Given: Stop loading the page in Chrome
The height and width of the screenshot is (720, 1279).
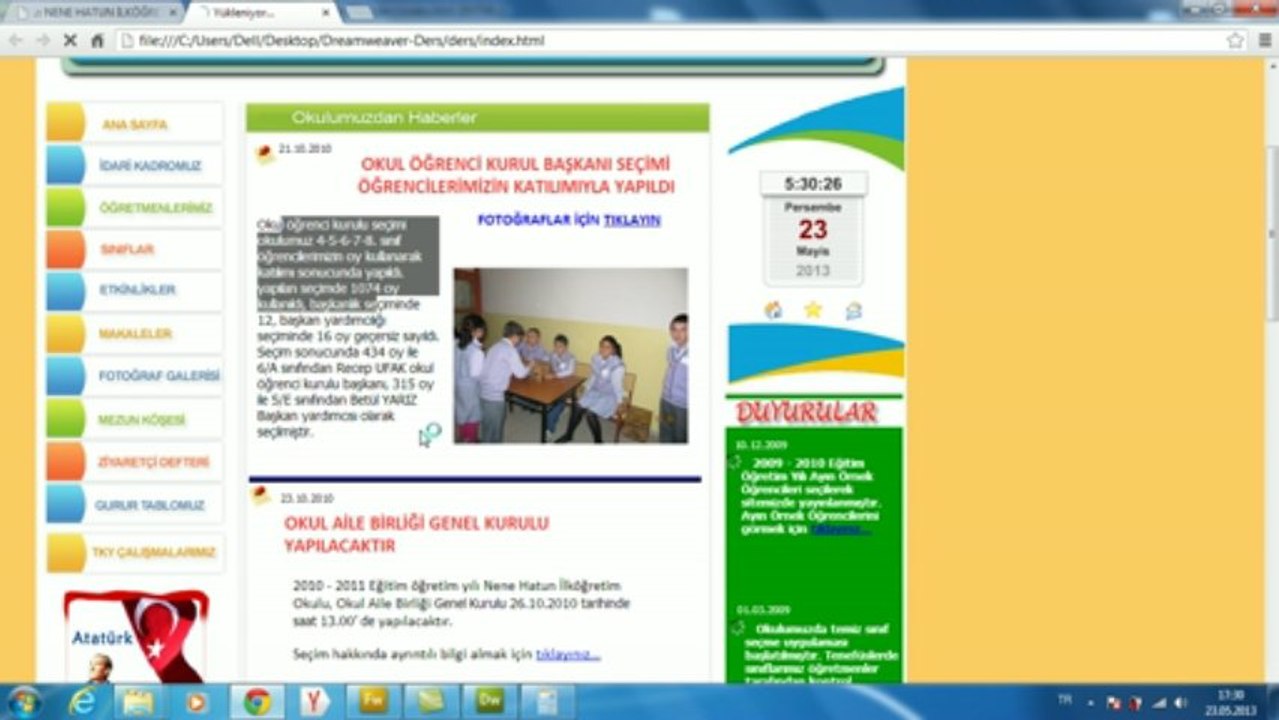Looking at the screenshot, I should (70, 41).
